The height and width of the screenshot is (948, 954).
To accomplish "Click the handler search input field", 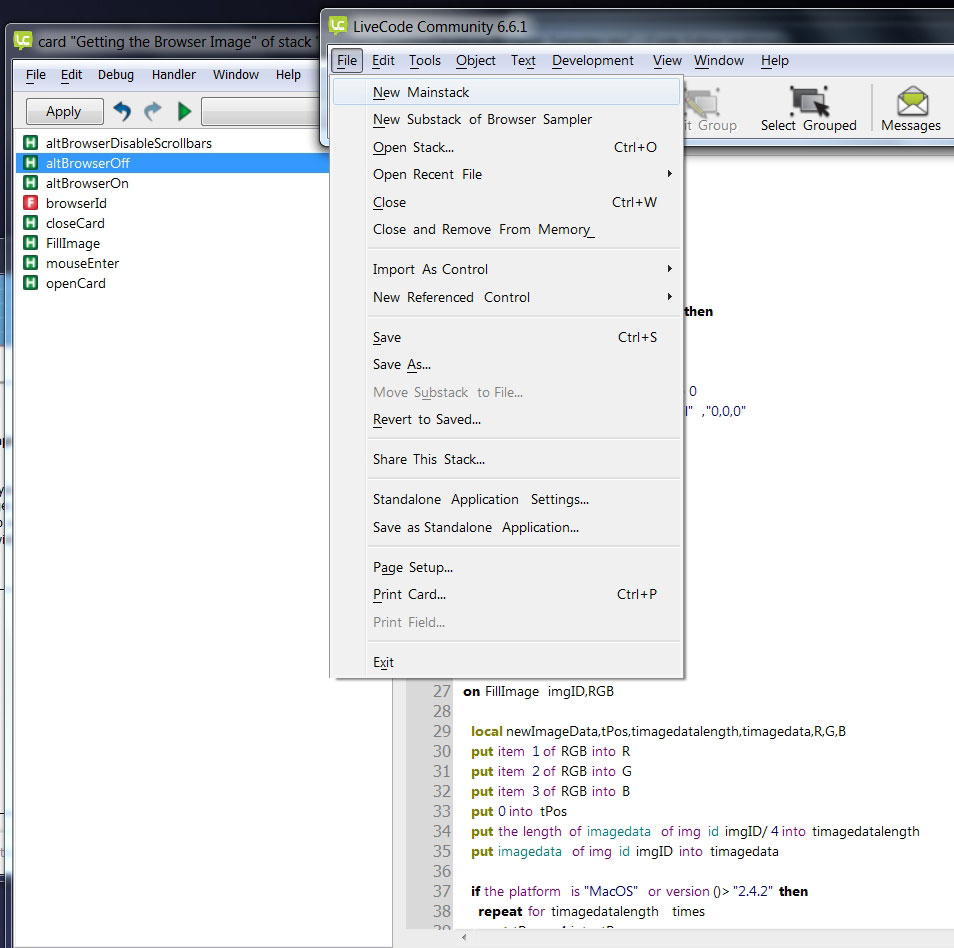I will click(x=262, y=111).
